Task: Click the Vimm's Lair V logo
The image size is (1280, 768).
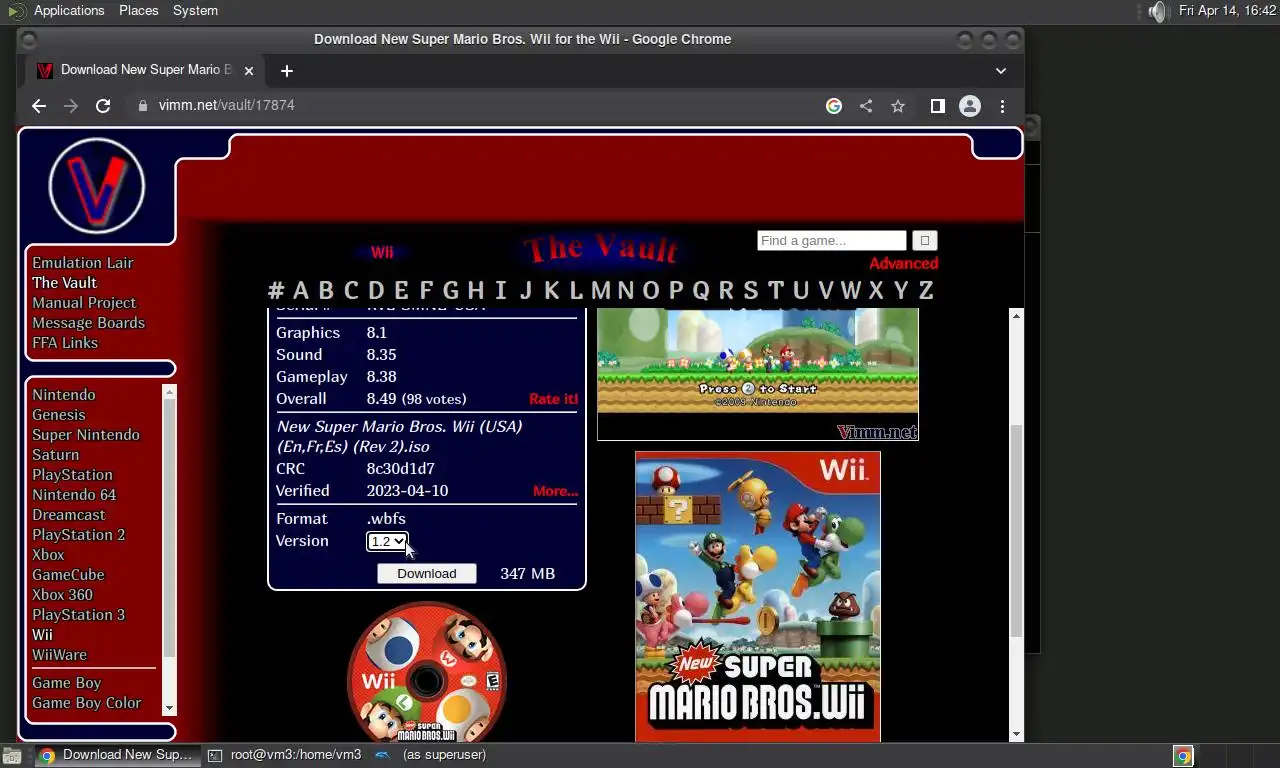Action: pyautogui.click(x=97, y=186)
